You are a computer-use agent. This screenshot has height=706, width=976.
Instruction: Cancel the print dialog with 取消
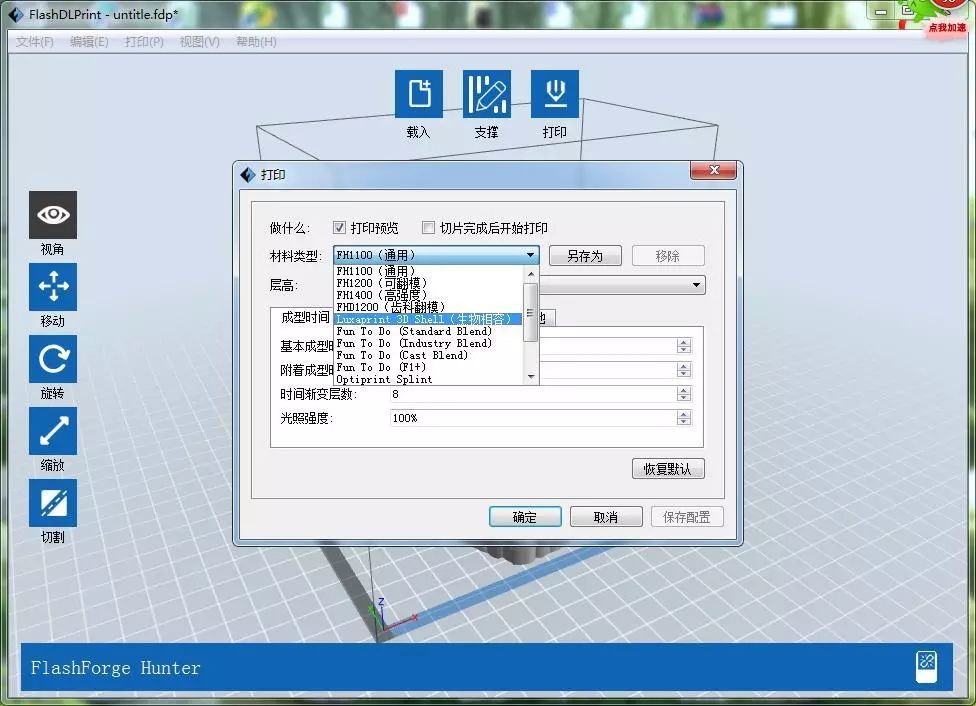[606, 517]
